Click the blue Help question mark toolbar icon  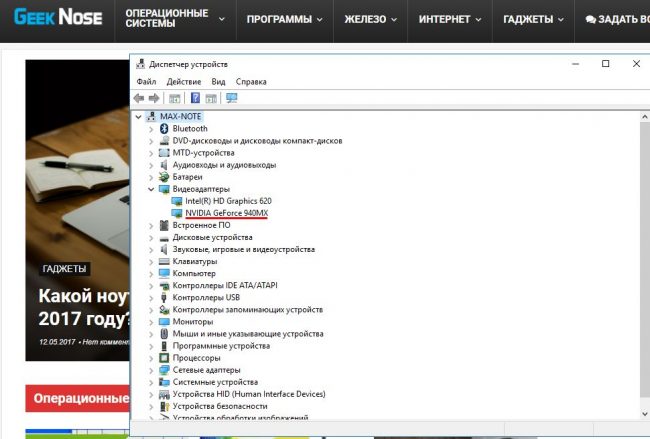coord(195,98)
